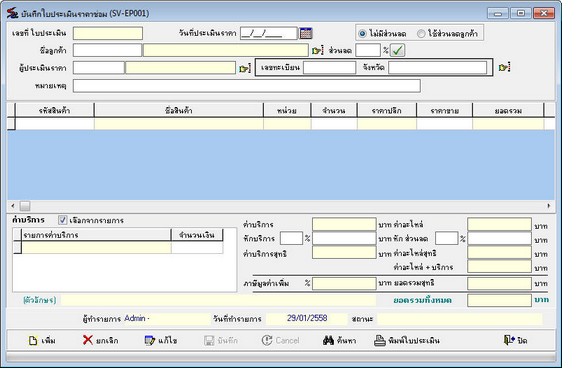Screen dimensions: 562x368
Task: Click the แก้ไข (Edit) button
Action: (161, 340)
